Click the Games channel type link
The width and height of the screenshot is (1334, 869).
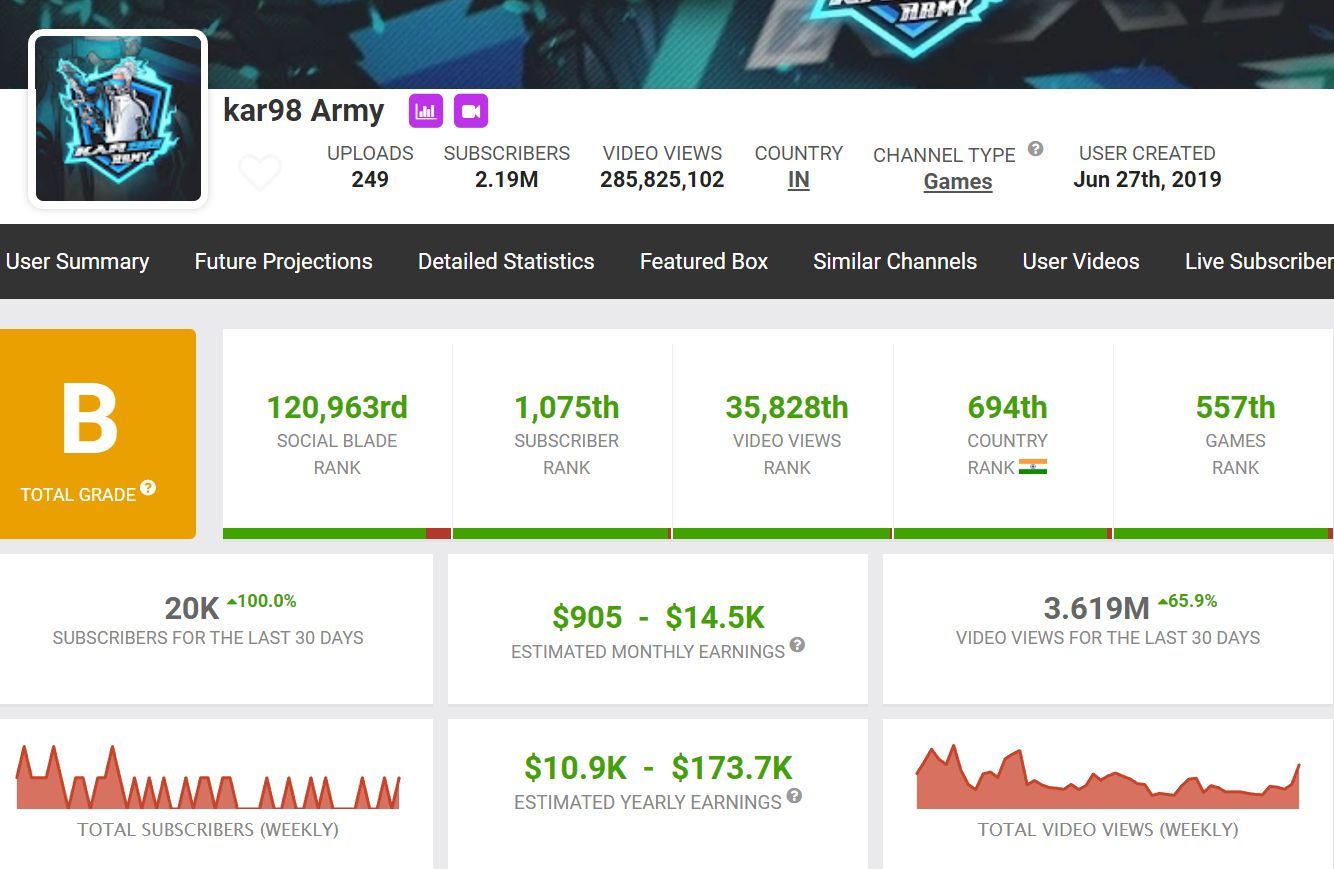[958, 182]
